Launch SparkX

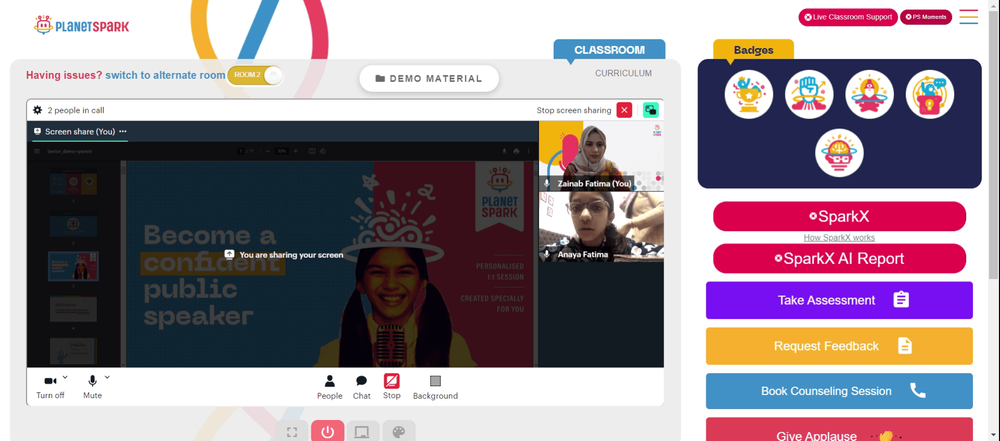click(x=839, y=216)
